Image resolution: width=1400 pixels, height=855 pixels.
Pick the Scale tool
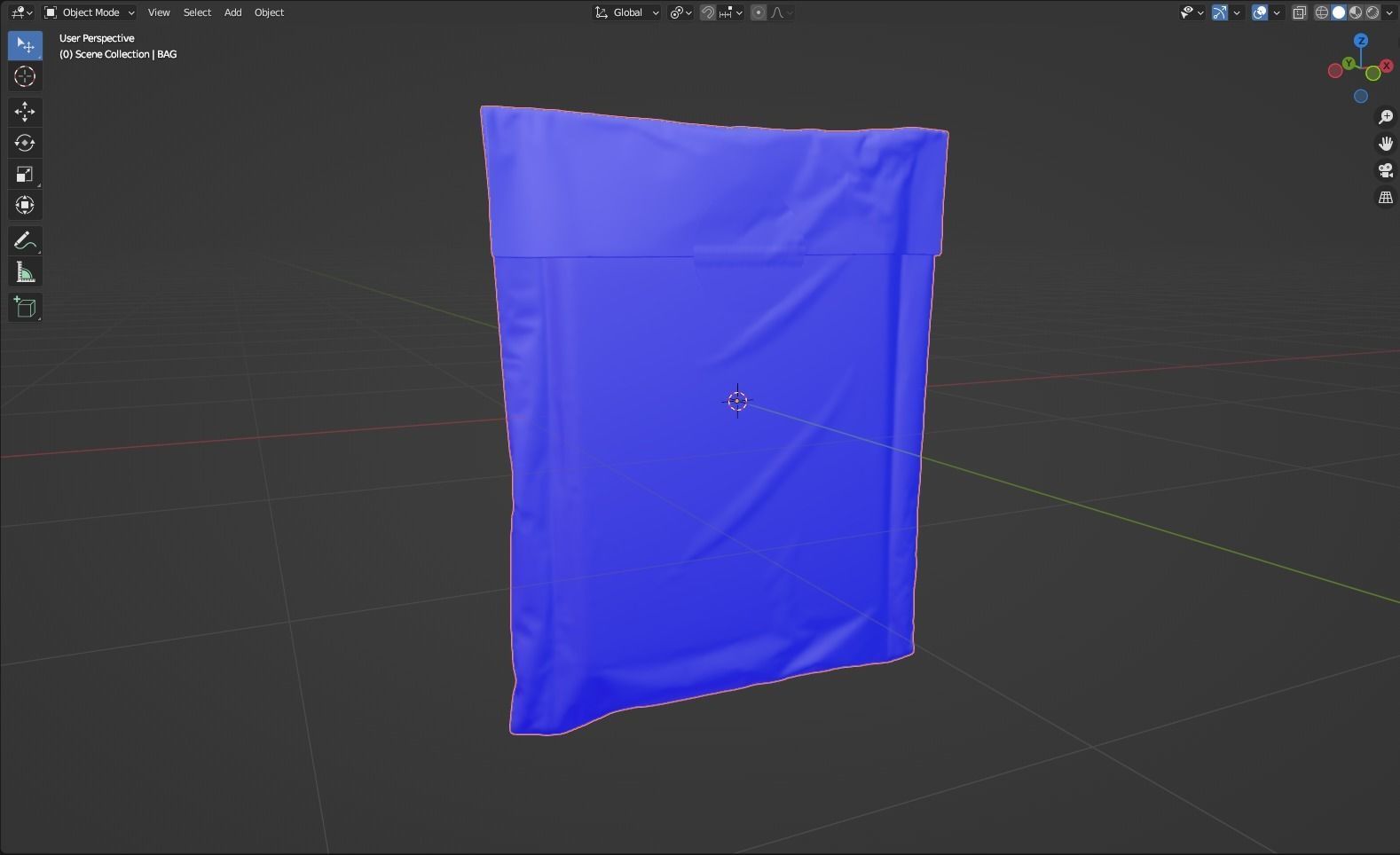click(x=25, y=174)
